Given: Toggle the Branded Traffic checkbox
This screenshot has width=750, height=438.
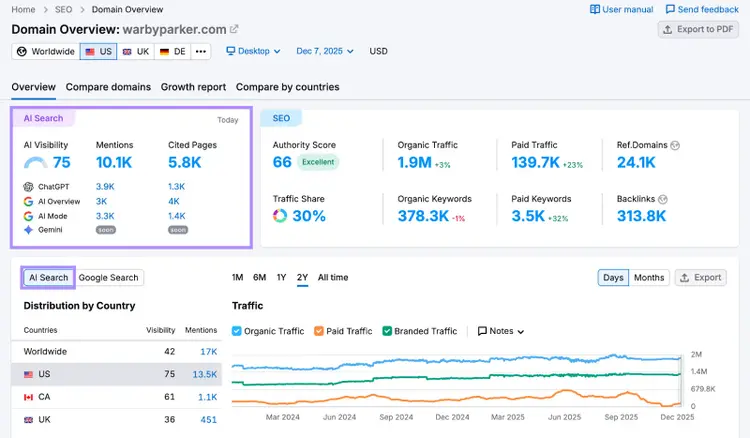Looking at the screenshot, I should pos(387,331).
